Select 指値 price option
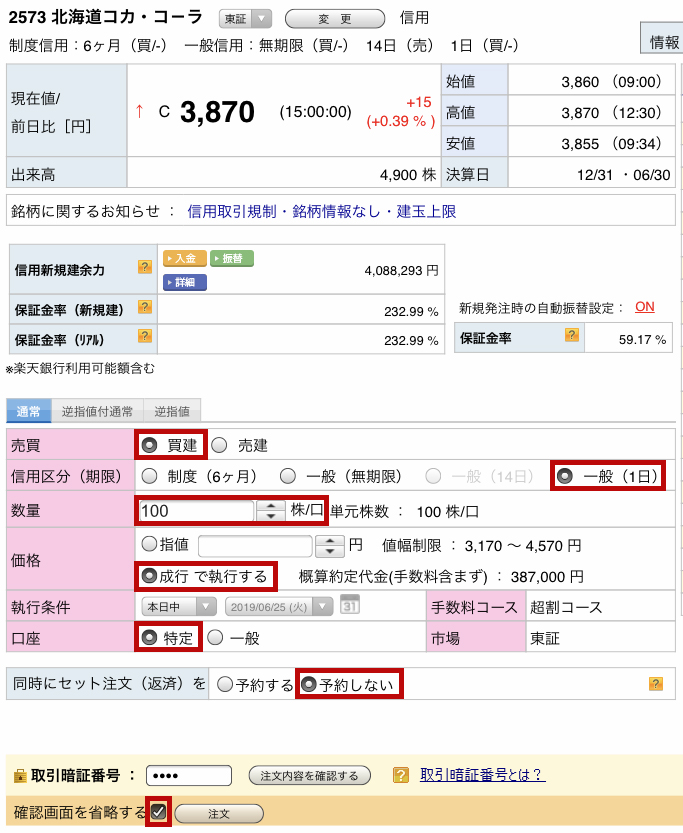The image size is (683, 833). [x=149, y=544]
